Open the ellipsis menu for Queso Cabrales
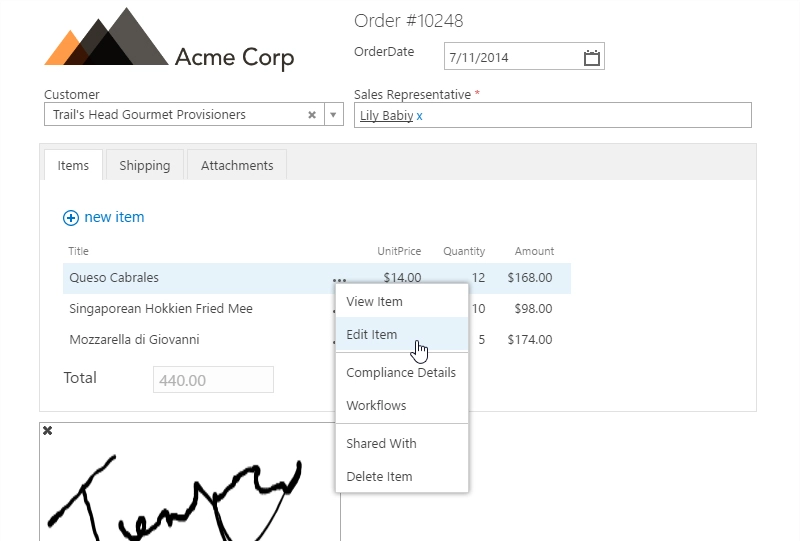The image size is (800, 541). pyautogui.click(x=340, y=279)
